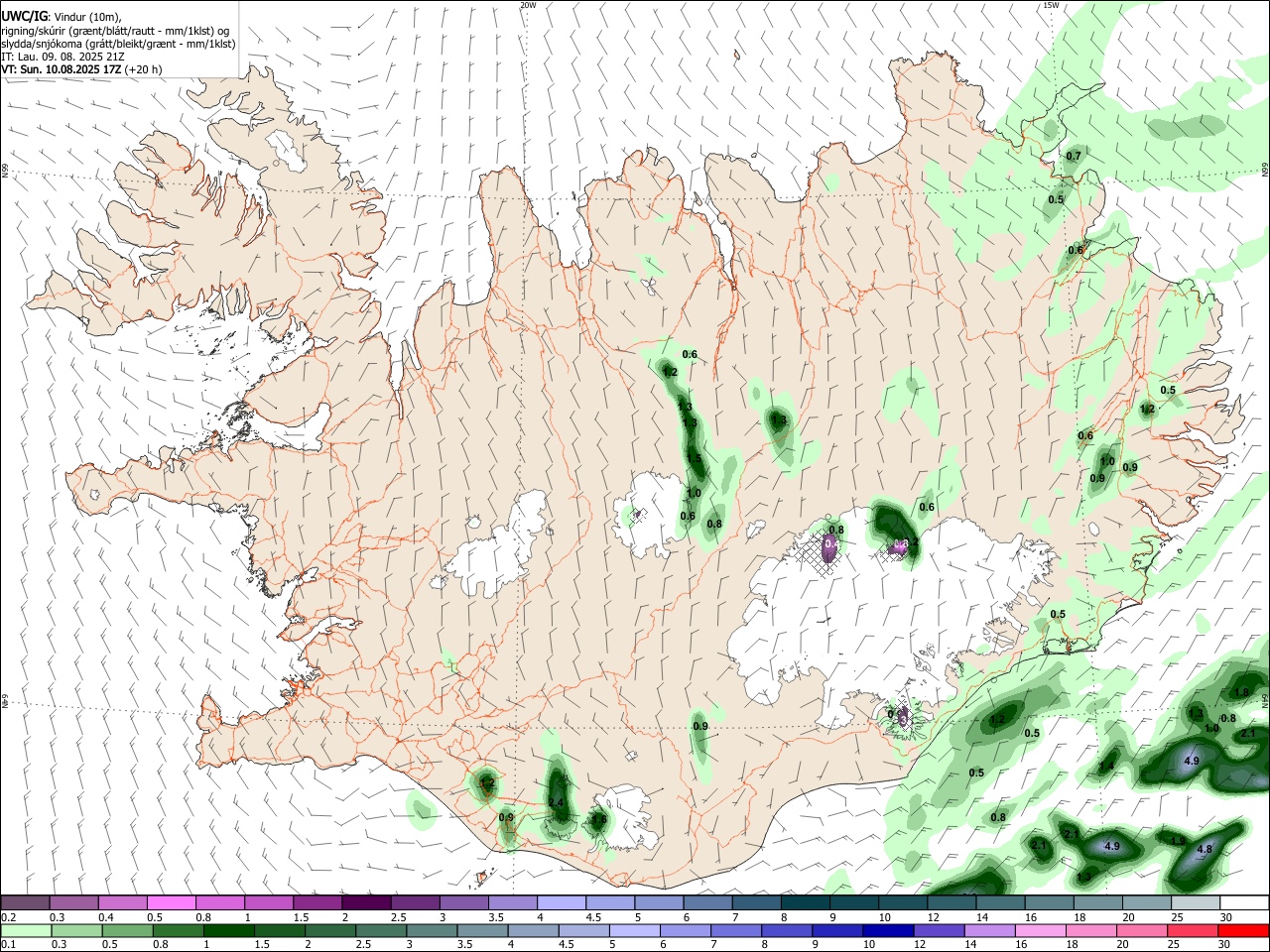Pick the first snow swatch labeled 0.2
The image size is (1270, 952).
(x=26, y=902)
